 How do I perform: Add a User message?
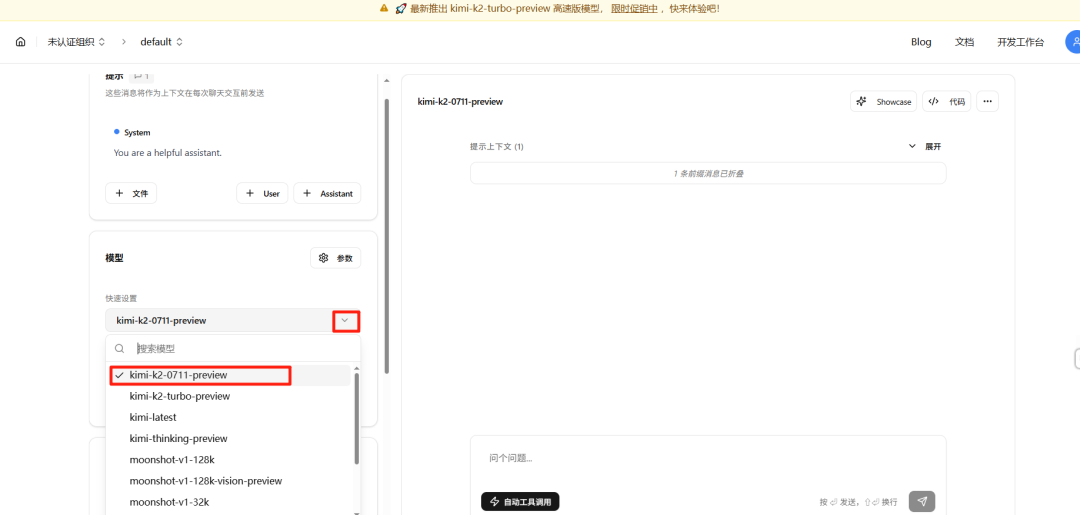[262, 193]
